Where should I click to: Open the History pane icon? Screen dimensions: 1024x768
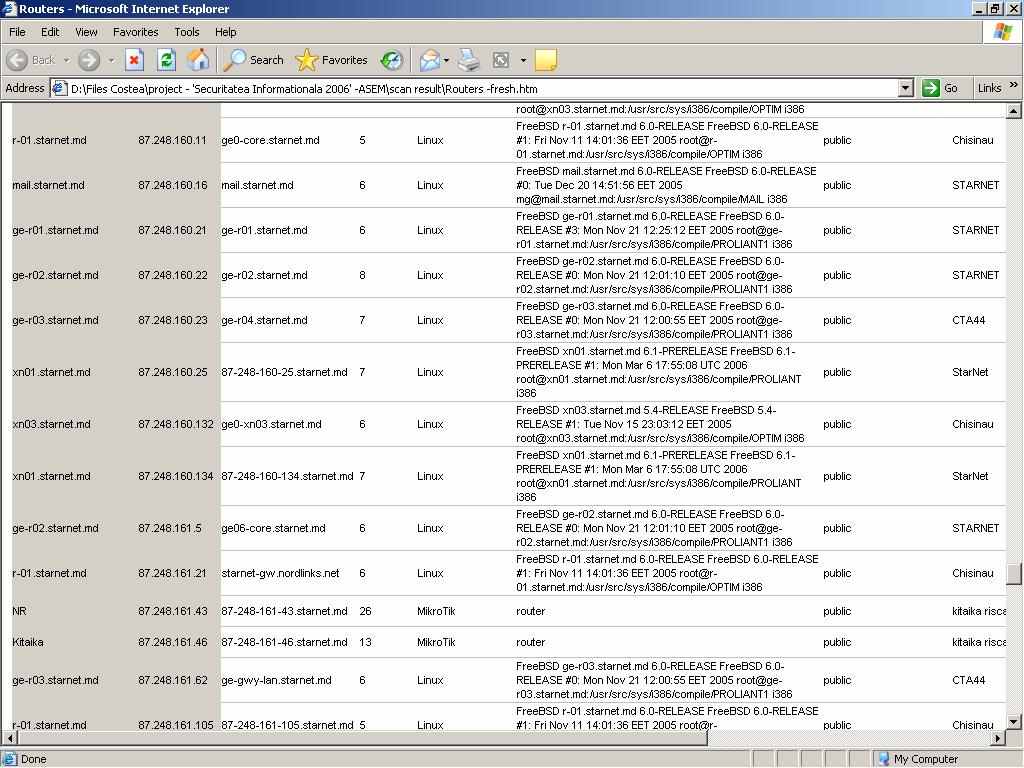392,60
